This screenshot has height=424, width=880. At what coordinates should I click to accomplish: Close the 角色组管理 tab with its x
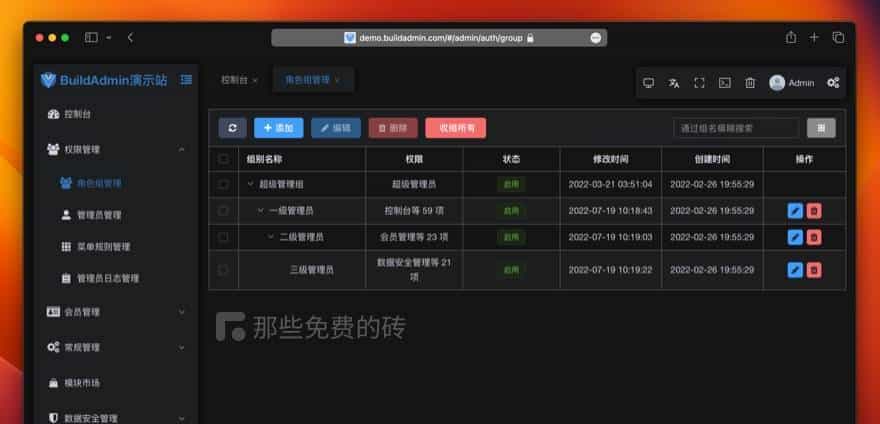(x=337, y=81)
